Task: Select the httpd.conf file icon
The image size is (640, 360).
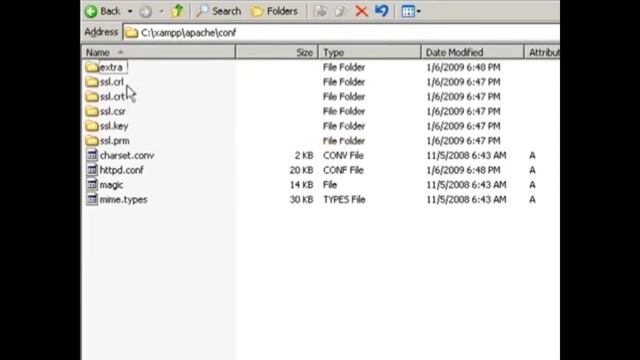Action: 92,170
